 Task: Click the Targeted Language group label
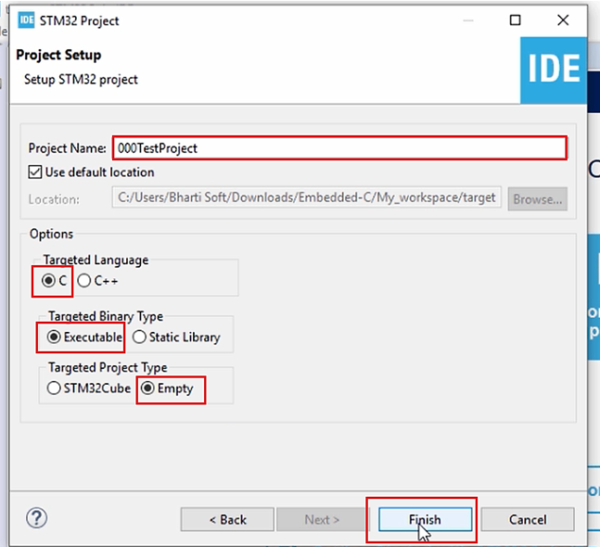[x=96, y=260]
